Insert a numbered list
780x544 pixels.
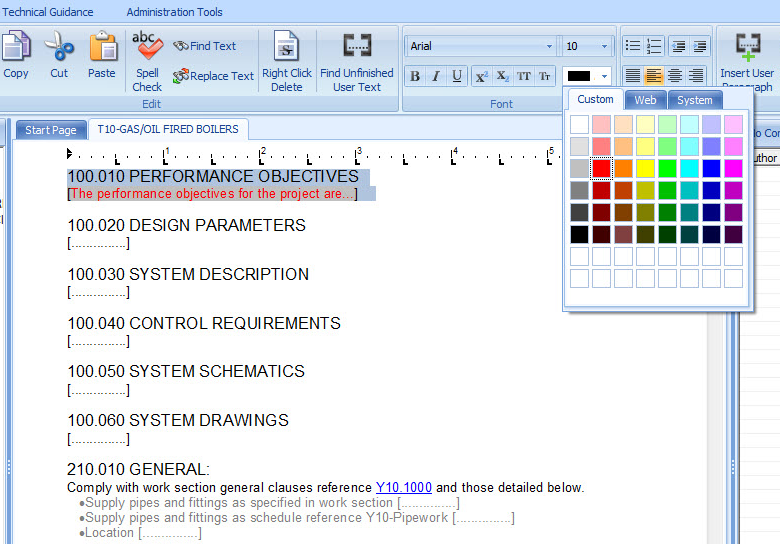[x=654, y=46]
